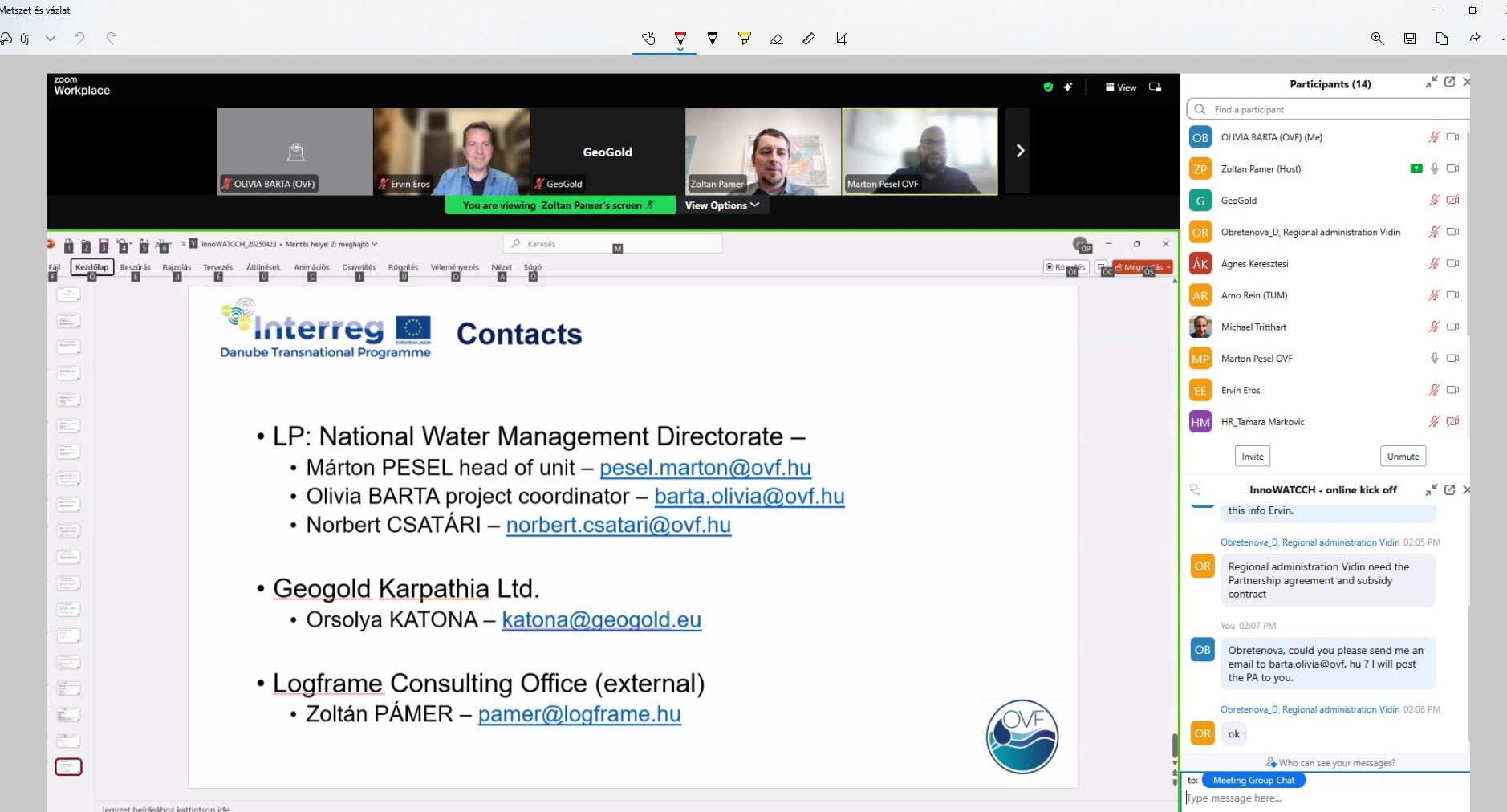
Task: Undo the last annotation
Action: (x=79, y=38)
